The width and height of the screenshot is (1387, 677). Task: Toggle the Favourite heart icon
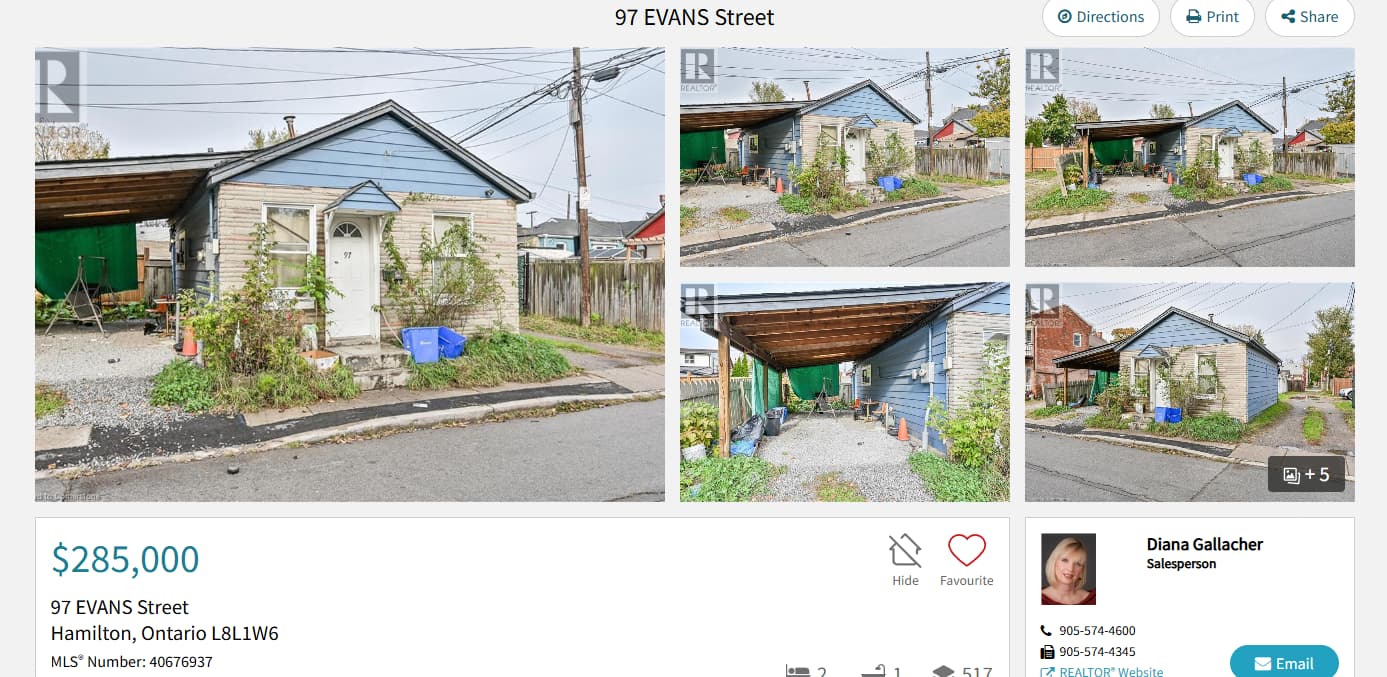(967, 550)
